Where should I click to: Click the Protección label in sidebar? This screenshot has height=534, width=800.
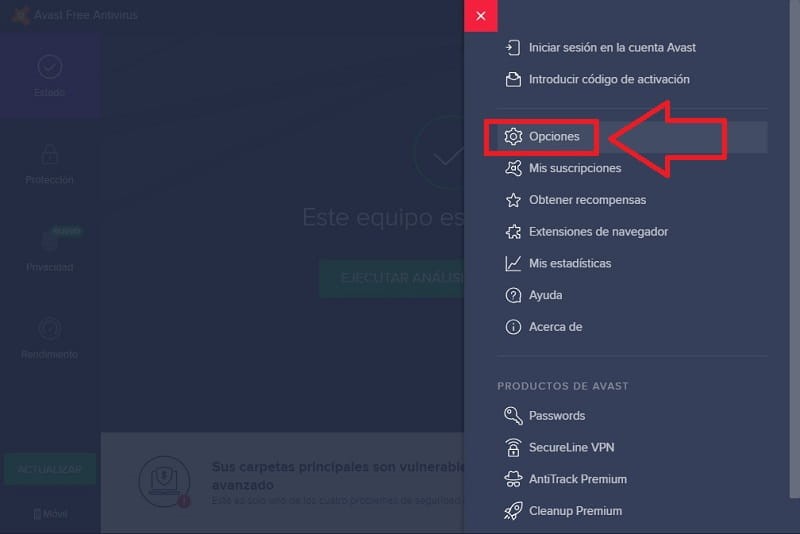click(49, 180)
